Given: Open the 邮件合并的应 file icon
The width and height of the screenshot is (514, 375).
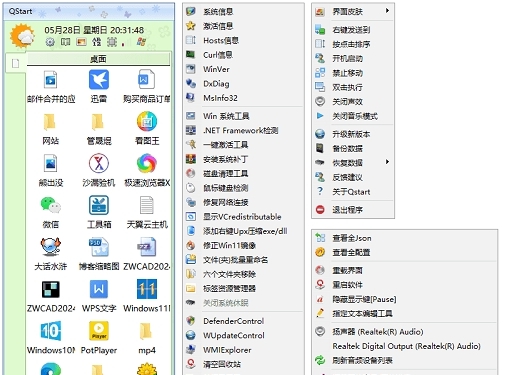Looking at the screenshot, I should coord(51,80).
